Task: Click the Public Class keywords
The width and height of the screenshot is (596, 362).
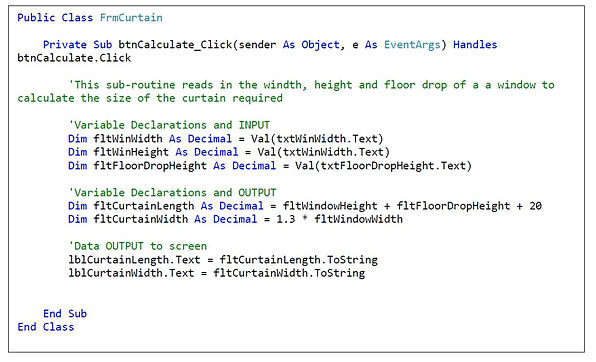Action: click(55, 18)
